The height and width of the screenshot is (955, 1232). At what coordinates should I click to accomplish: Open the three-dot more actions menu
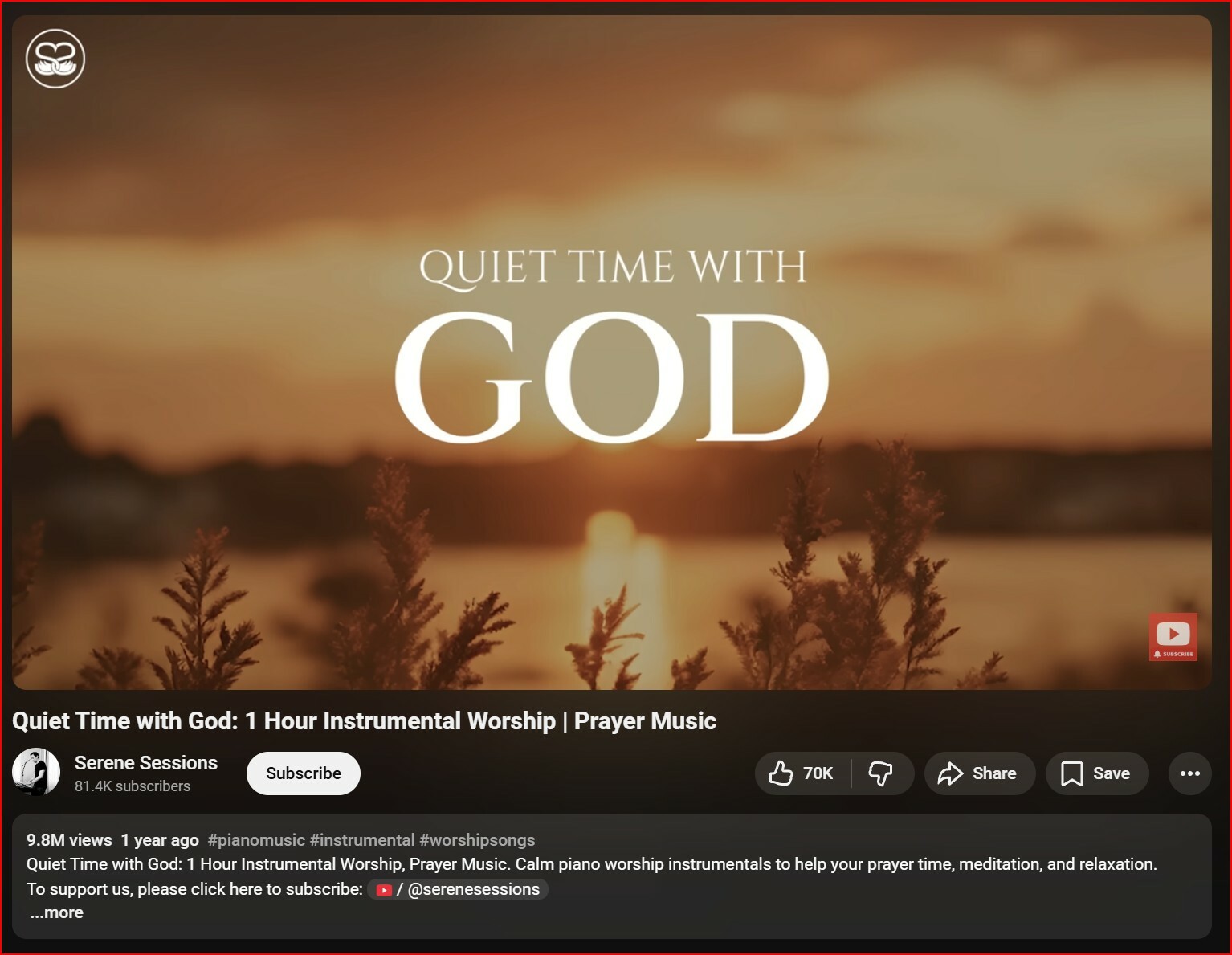(x=1189, y=773)
